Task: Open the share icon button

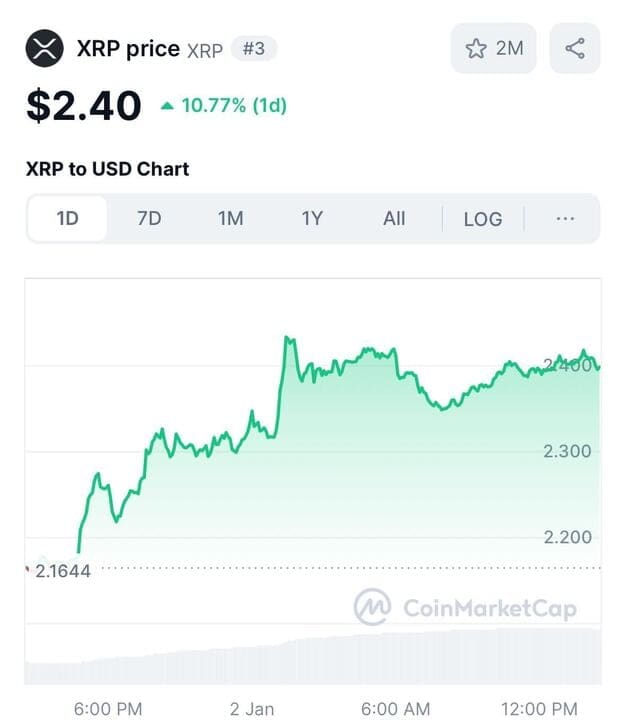Action: tap(575, 48)
